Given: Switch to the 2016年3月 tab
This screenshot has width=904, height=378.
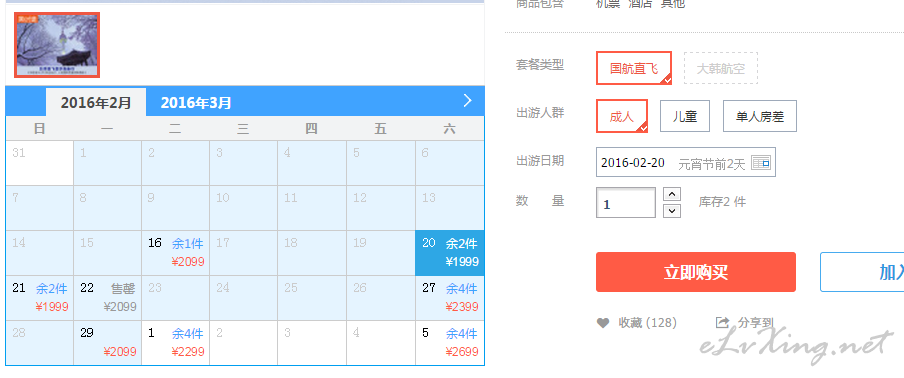Looking at the screenshot, I should pyautogui.click(x=196, y=103).
